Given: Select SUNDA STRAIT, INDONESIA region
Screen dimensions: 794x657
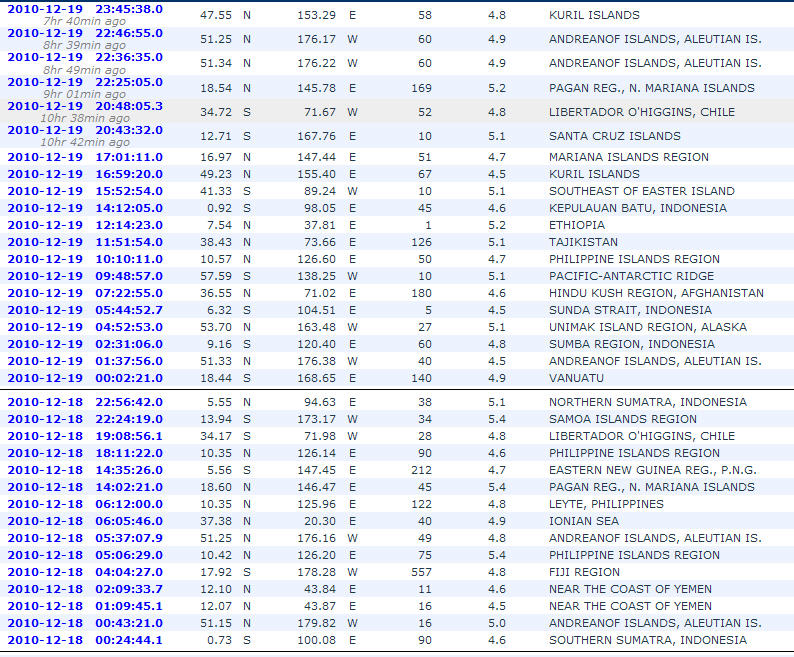Looking at the screenshot, I should [630, 310].
